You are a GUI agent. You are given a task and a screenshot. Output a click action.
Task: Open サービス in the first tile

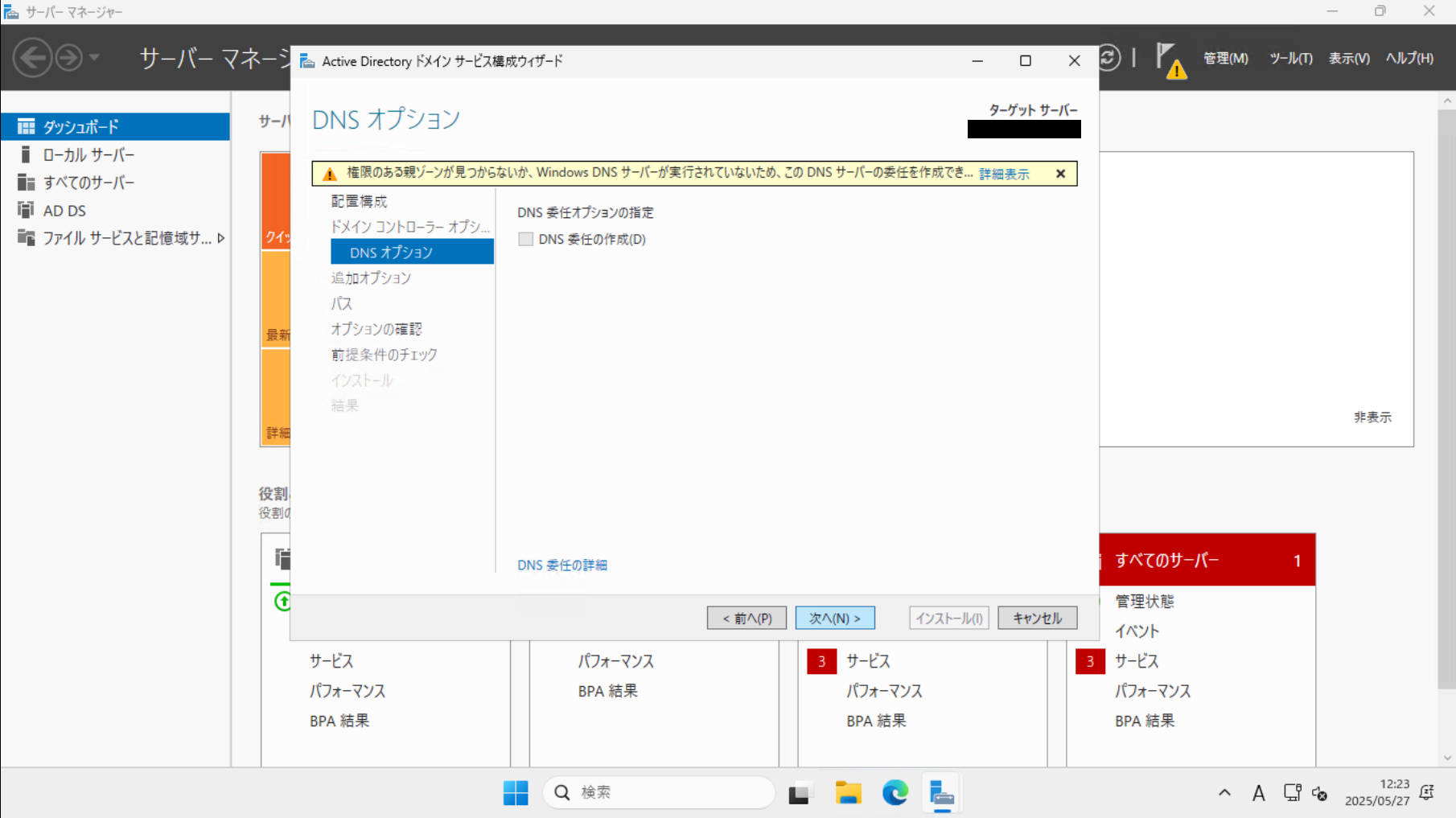(331, 661)
